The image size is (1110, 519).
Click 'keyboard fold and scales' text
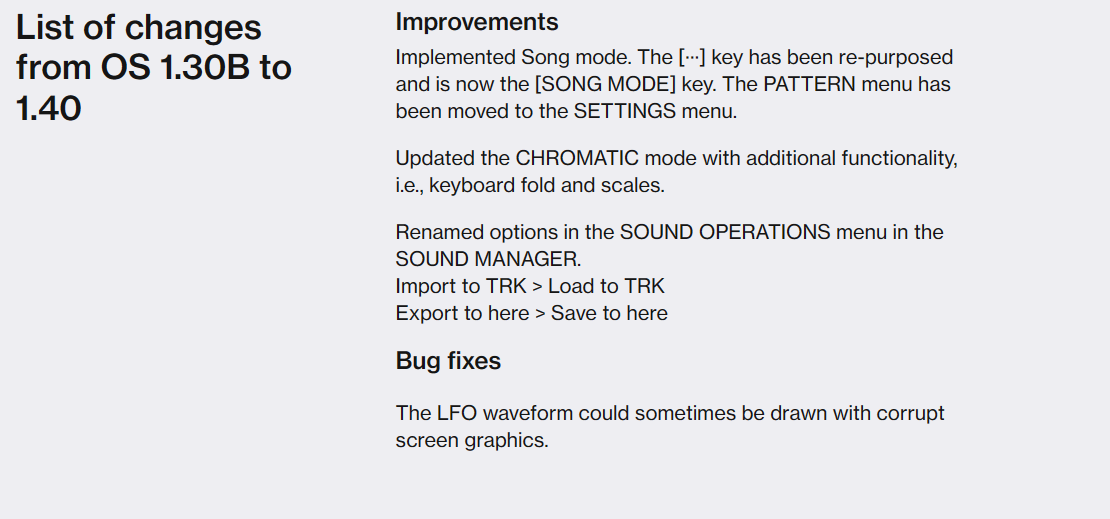547,186
